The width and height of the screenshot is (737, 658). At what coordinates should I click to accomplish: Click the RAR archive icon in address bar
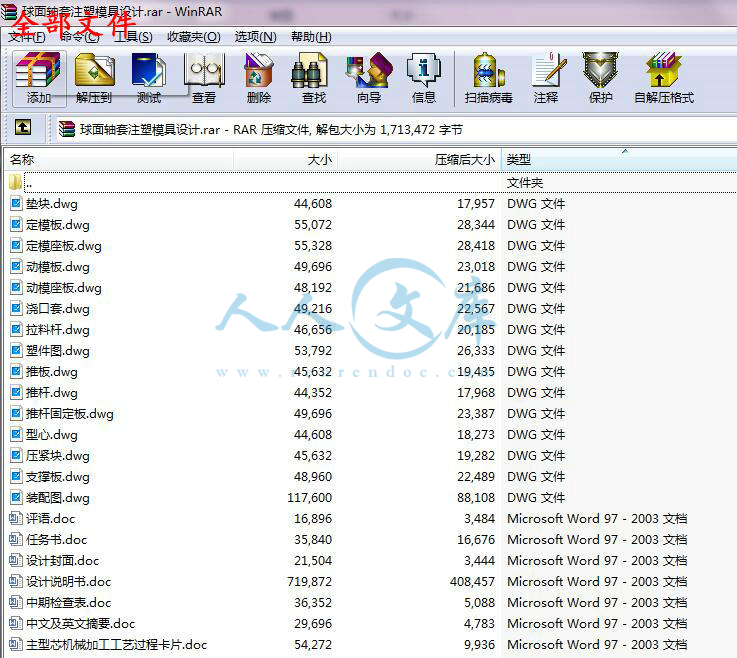[x=67, y=129]
